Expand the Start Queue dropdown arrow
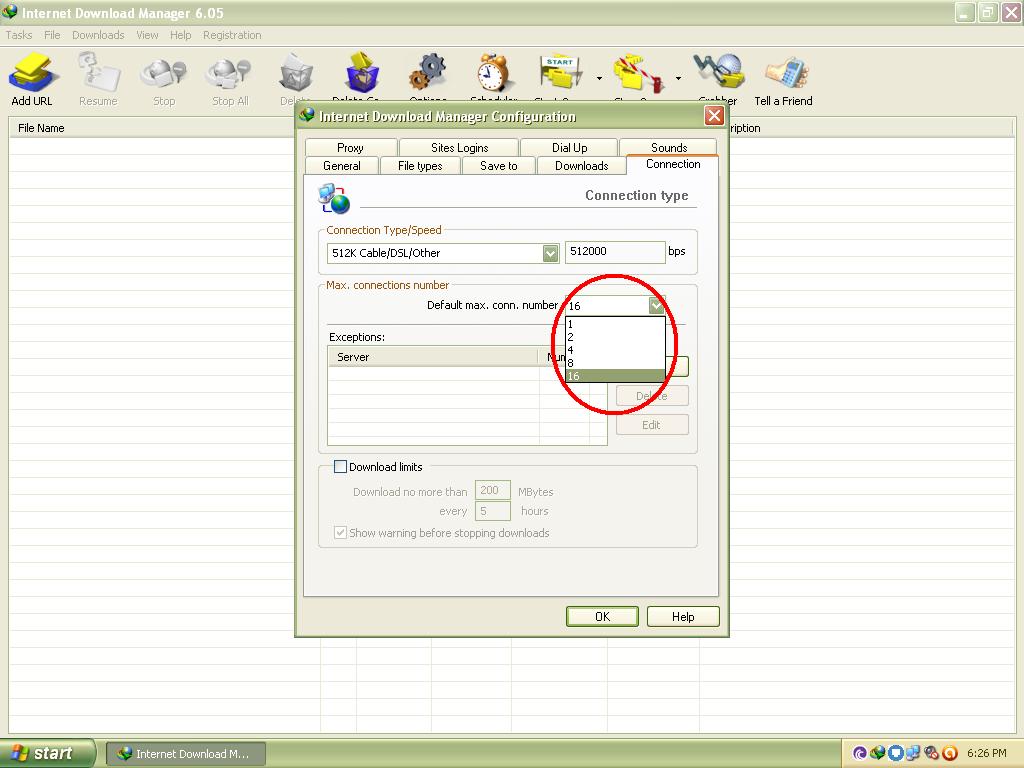Screen dimensions: 1024x768 click(x=600, y=78)
